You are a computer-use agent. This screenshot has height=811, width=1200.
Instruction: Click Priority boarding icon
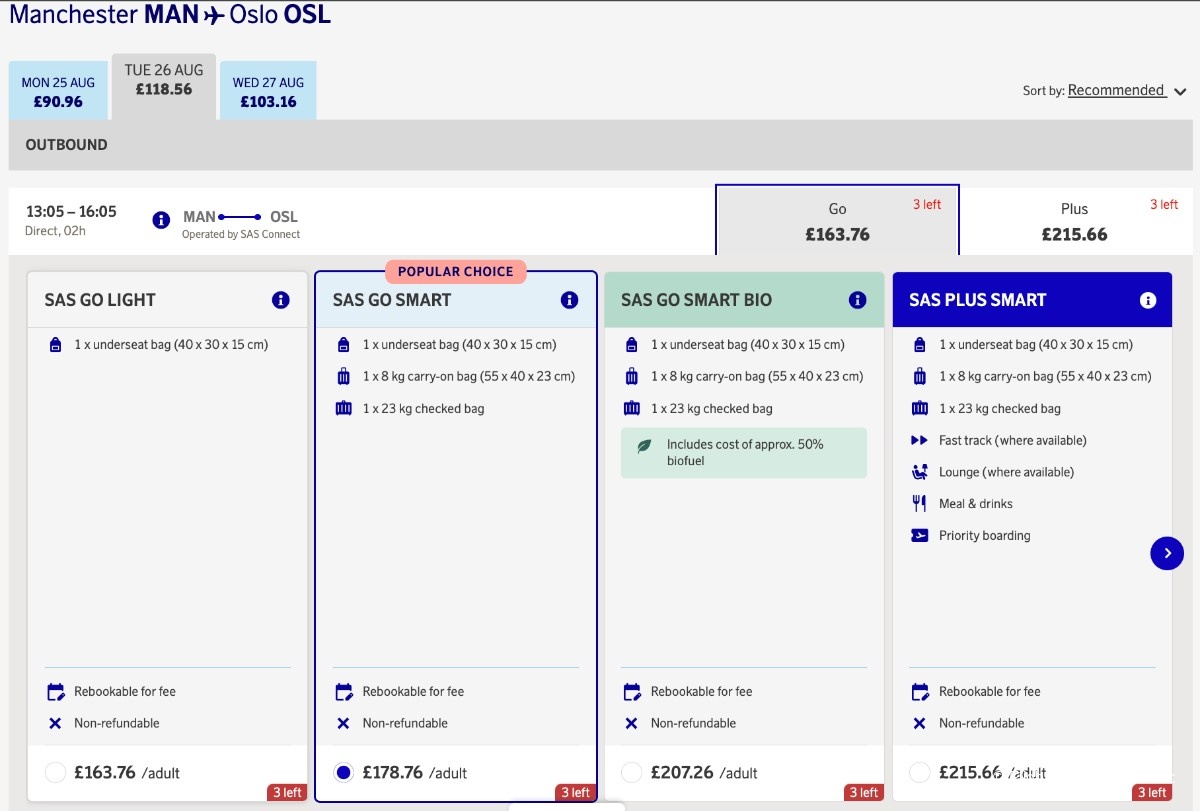(x=920, y=536)
